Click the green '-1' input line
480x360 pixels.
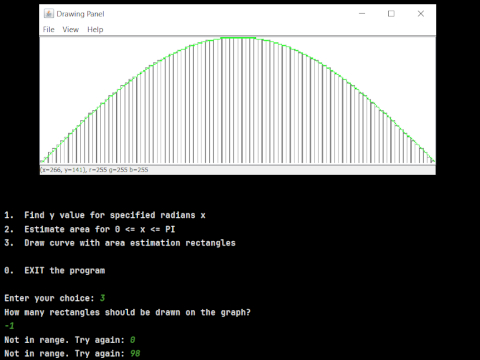click(x=9, y=326)
